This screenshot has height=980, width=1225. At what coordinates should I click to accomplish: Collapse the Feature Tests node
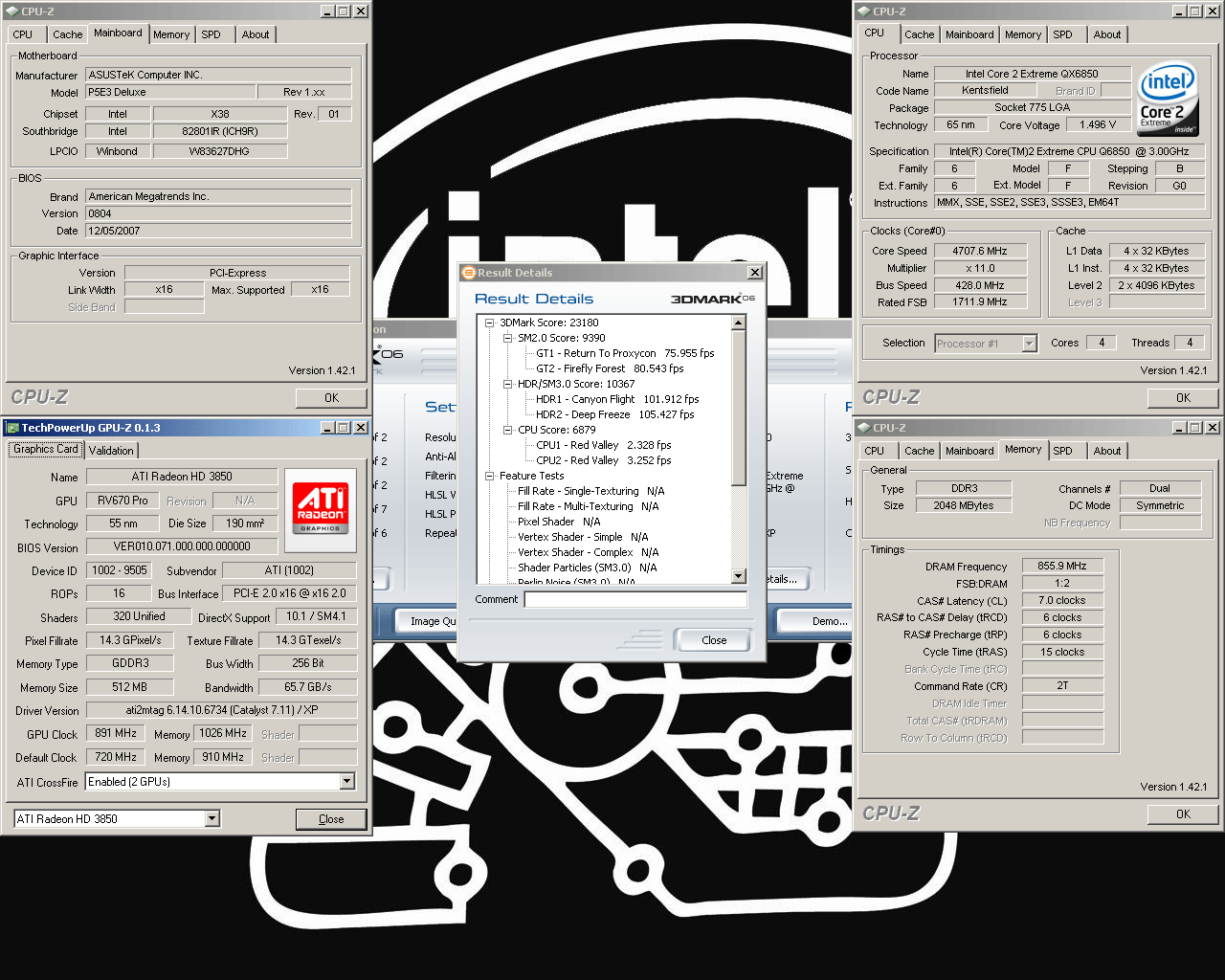(x=489, y=476)
